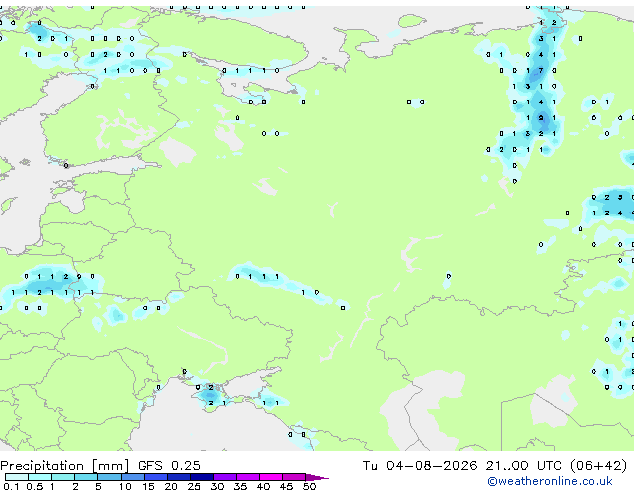Click the 'GFS 0.25' model label

pos(169,466)
